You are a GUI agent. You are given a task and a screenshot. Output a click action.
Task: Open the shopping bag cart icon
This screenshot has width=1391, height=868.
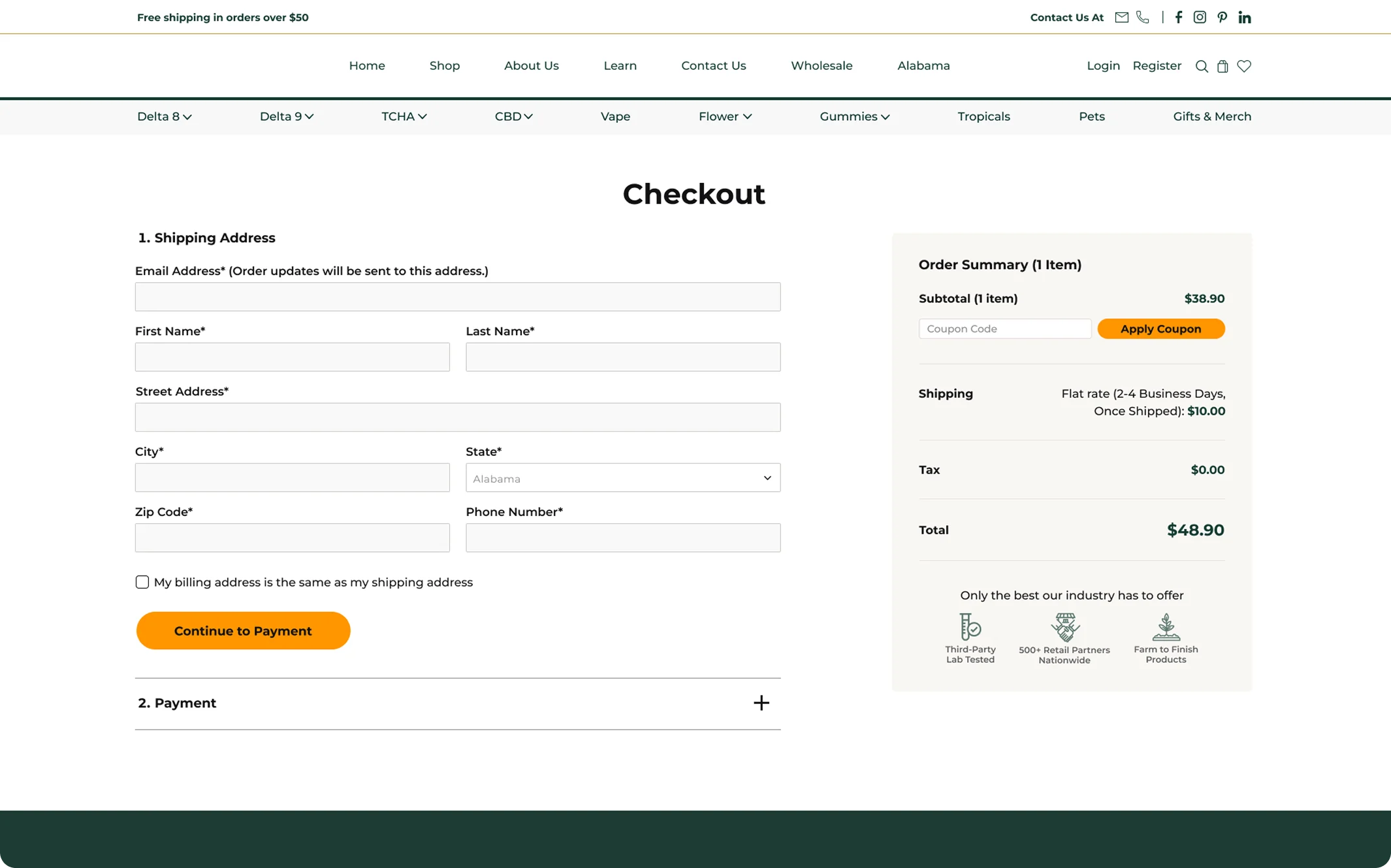[1223, 66]
